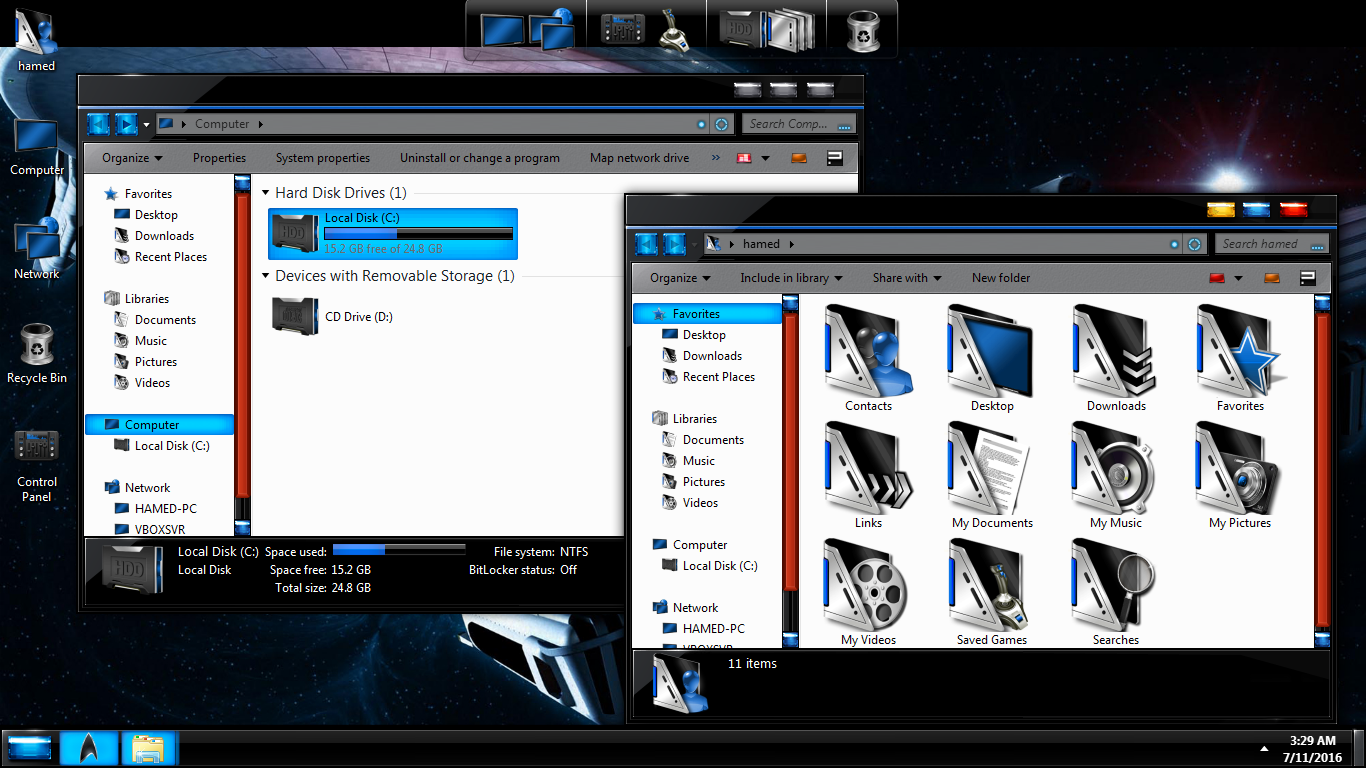Collapse the Hard Disk Drives group
Screen dimensions: 1366x768
(266, 193)
